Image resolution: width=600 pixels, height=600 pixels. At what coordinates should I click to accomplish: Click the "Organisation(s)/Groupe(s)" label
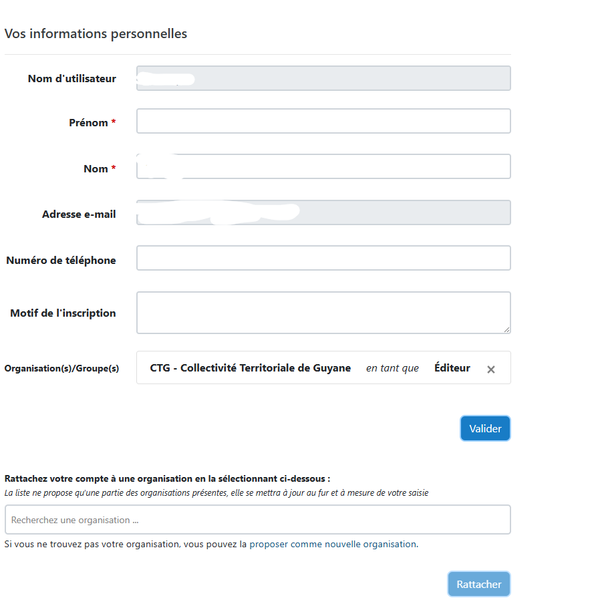62,369
